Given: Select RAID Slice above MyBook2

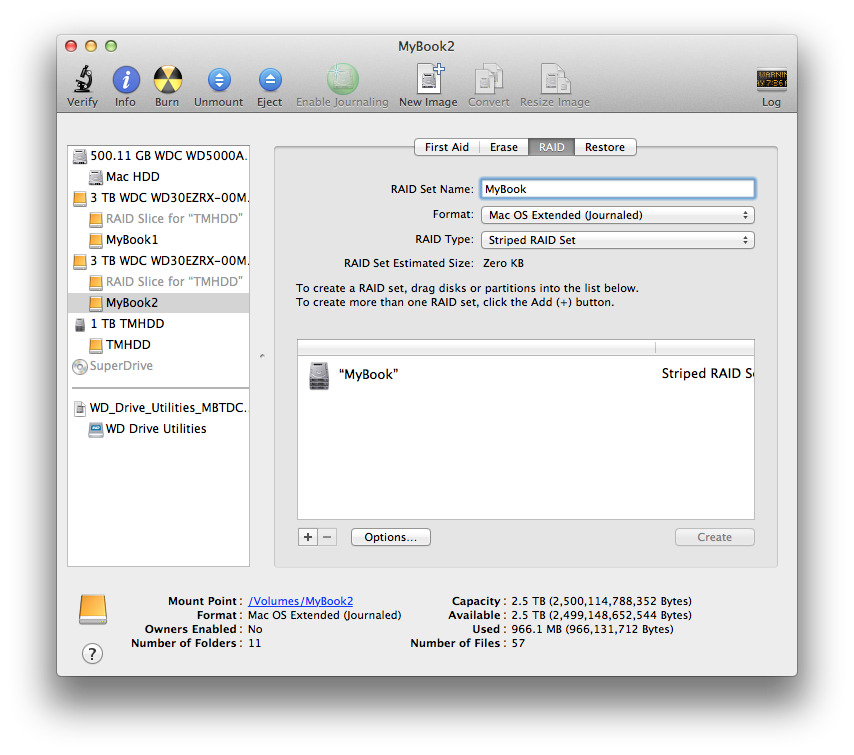Looking at the screenshot, I should [159, 282].
